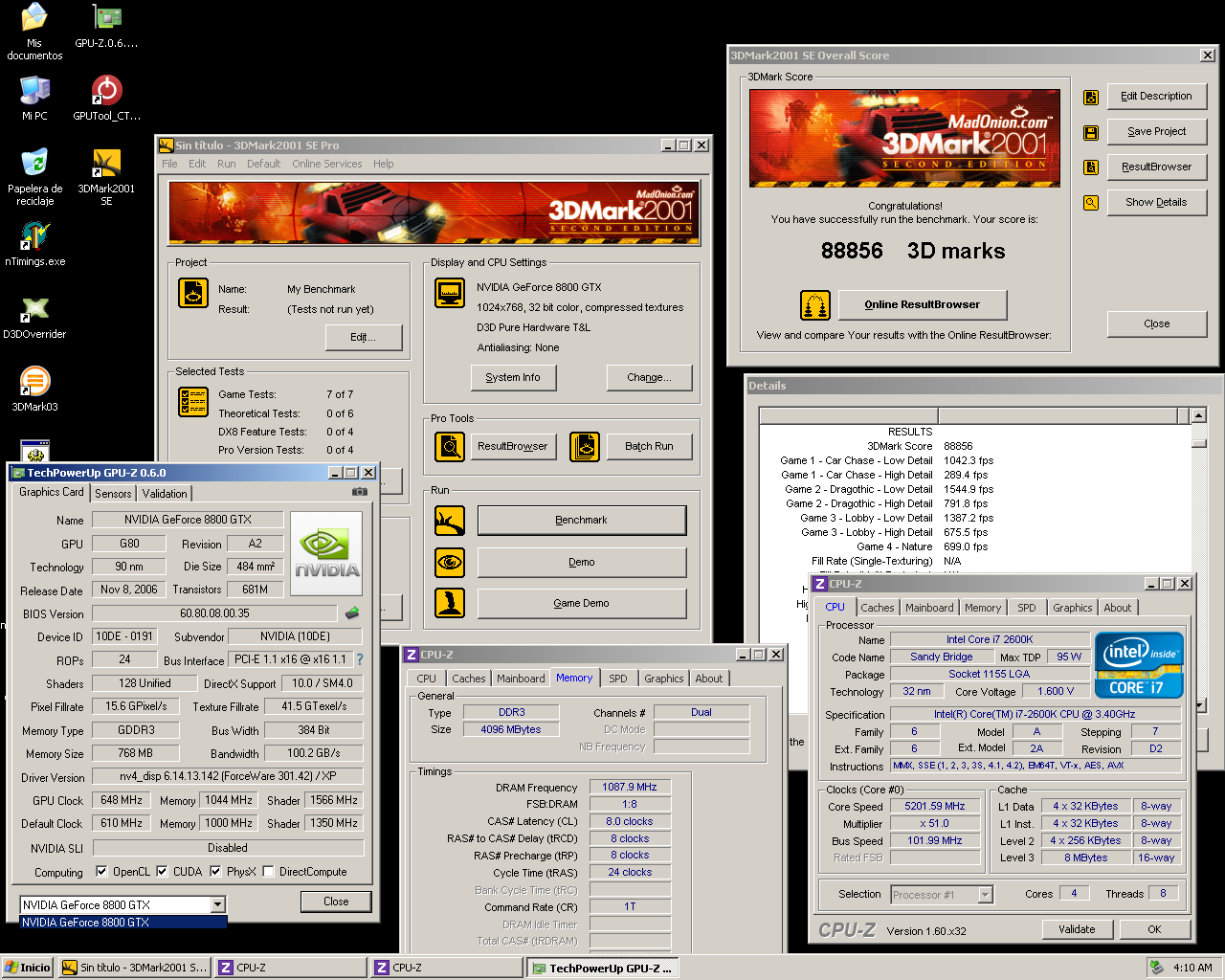The image size is (1225, 980).
Task: Click the Save Project button
Action: pos(1156,132)
